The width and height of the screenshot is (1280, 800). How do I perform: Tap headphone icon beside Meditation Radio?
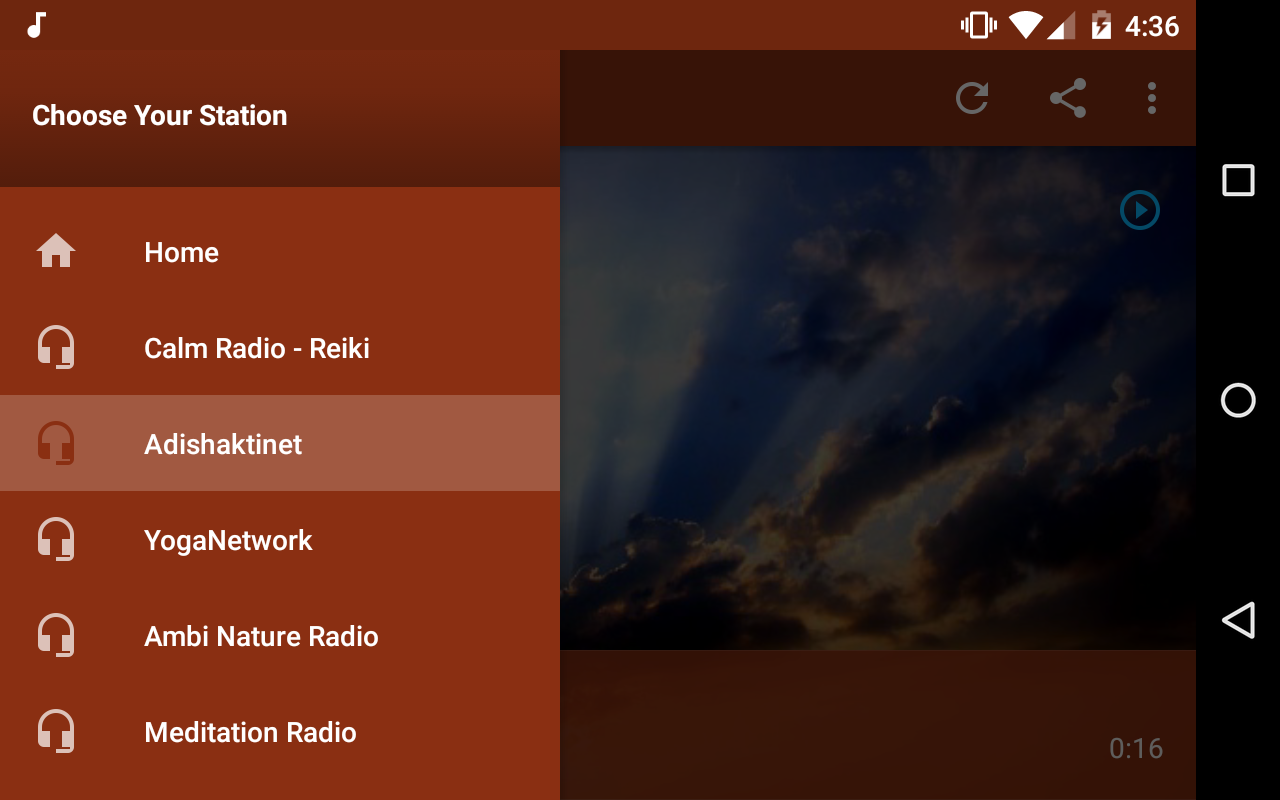click(56, 732)
